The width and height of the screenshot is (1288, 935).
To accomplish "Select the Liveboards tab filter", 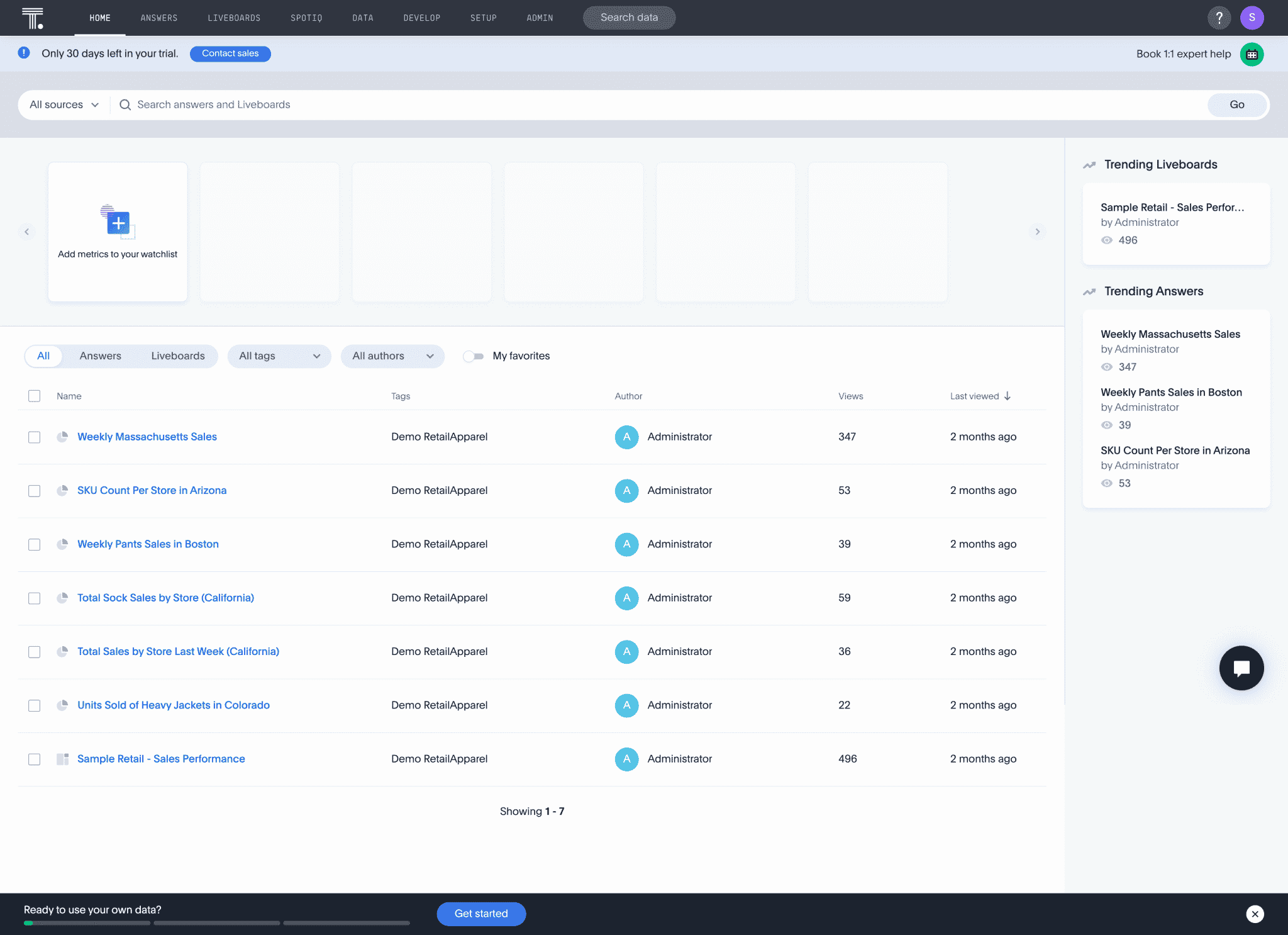I will (177, 356).
